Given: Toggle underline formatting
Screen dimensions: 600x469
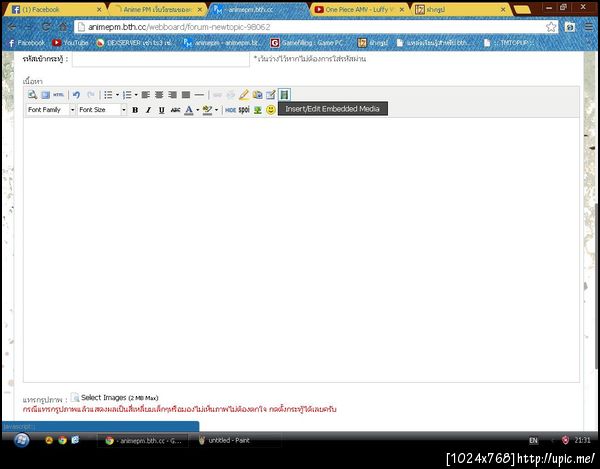Looking at the screenshot, I should [161, 110].
